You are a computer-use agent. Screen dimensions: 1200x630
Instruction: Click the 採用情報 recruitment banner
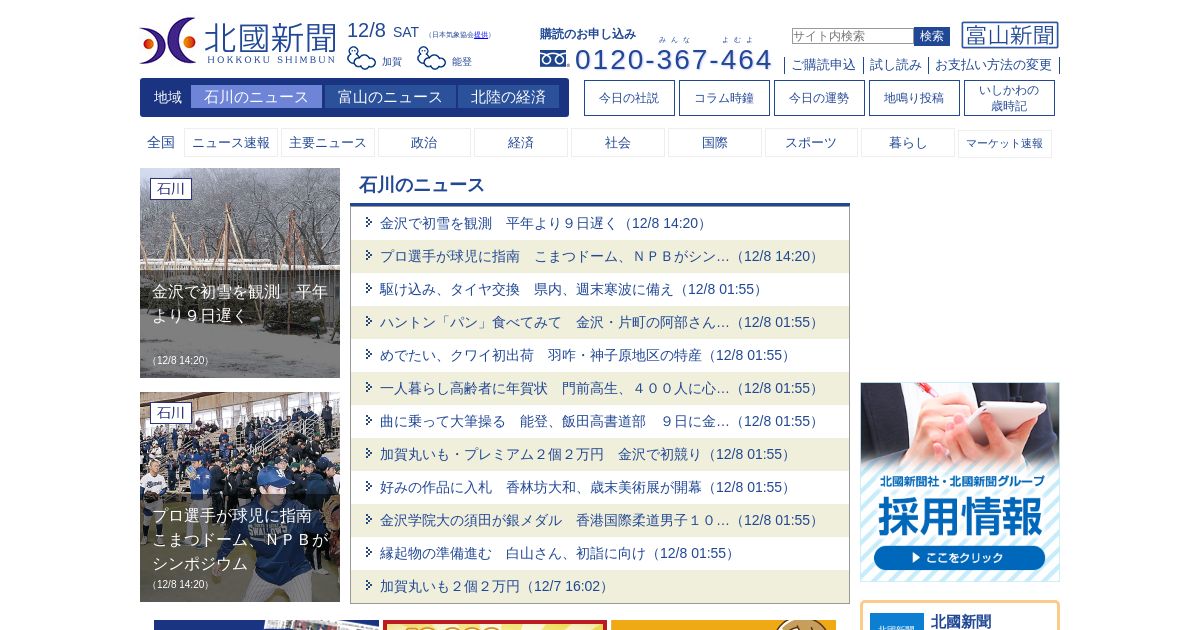(960, 482)
